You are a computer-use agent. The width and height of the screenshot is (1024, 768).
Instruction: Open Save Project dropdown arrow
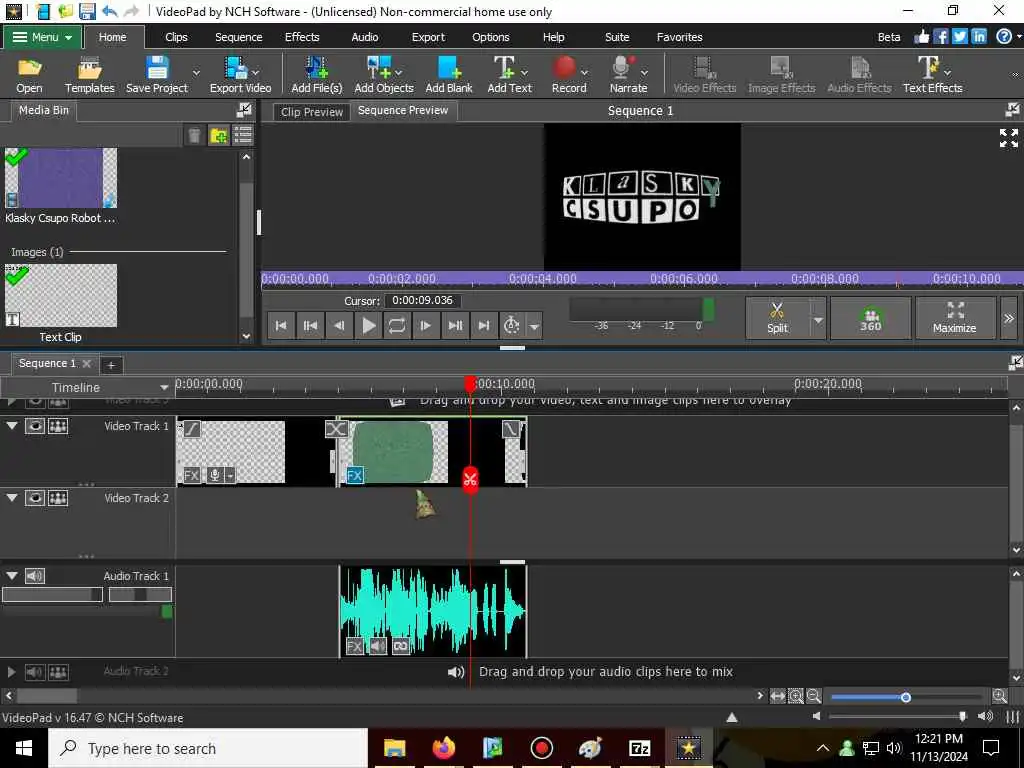point(196,72)
